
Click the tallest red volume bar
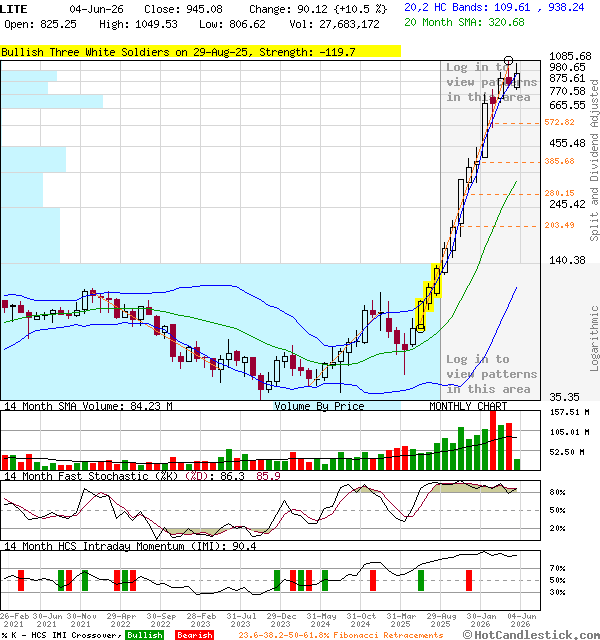[x=493, y=440]
